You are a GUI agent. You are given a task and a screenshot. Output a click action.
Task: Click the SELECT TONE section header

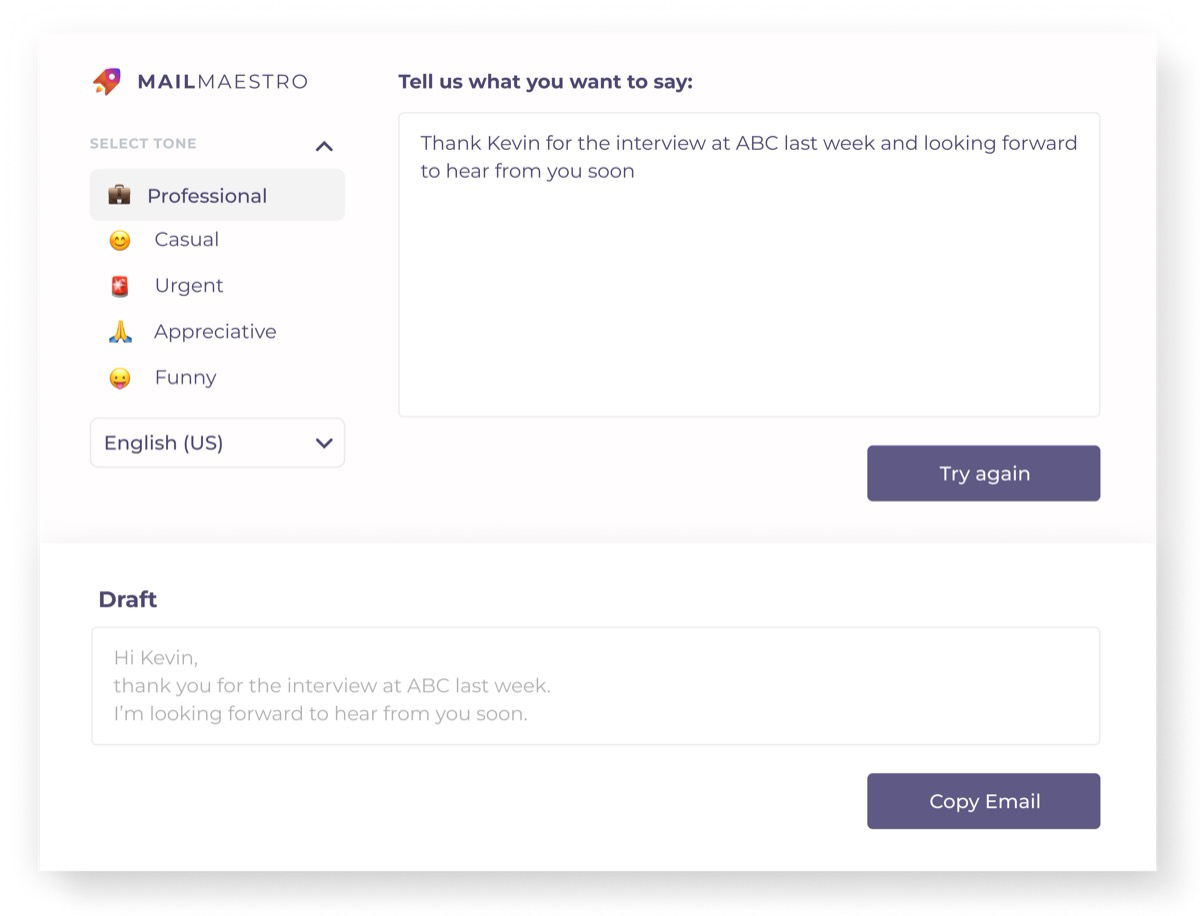(x=143, y=144)
